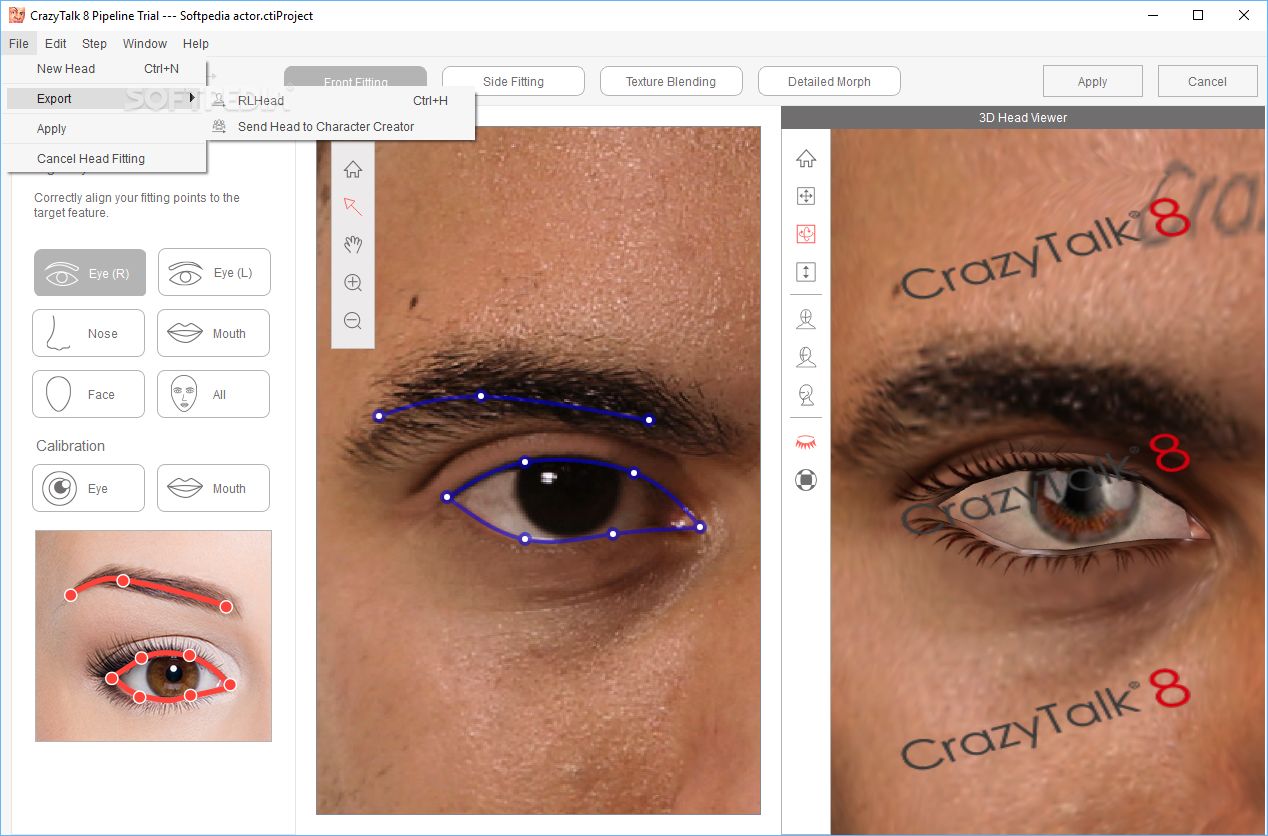
Task: Select the red rotate tool in 3D viewer
Action: tap(806, 234)
